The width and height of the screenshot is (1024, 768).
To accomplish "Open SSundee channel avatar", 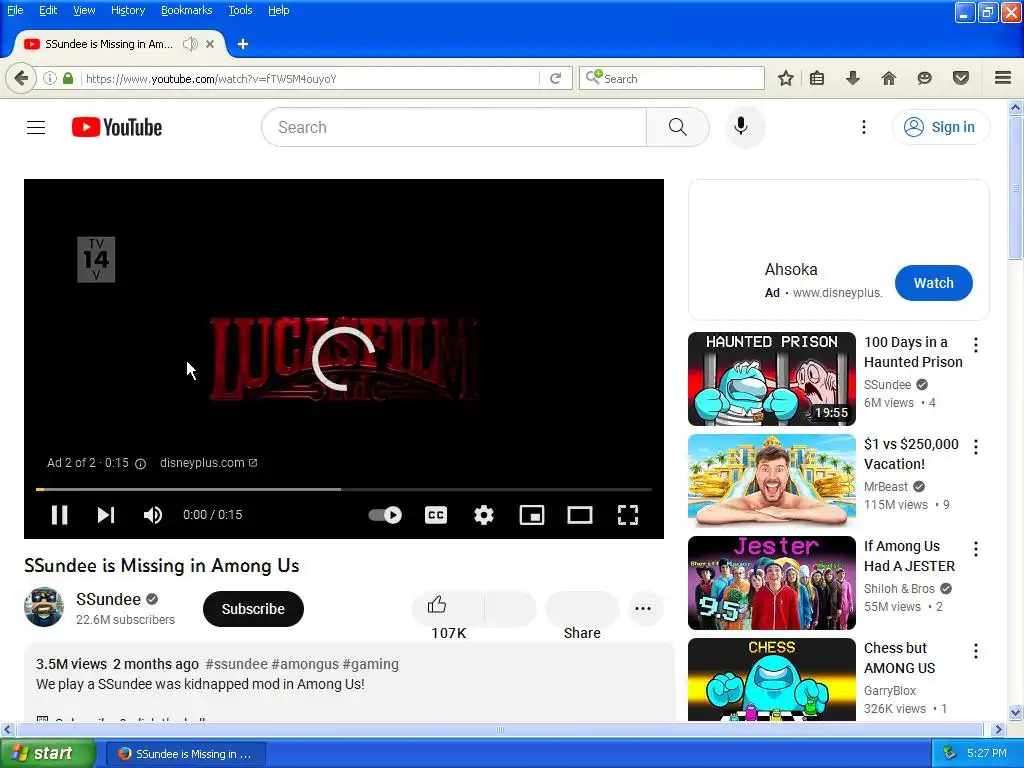I will (x=44, y=607).
